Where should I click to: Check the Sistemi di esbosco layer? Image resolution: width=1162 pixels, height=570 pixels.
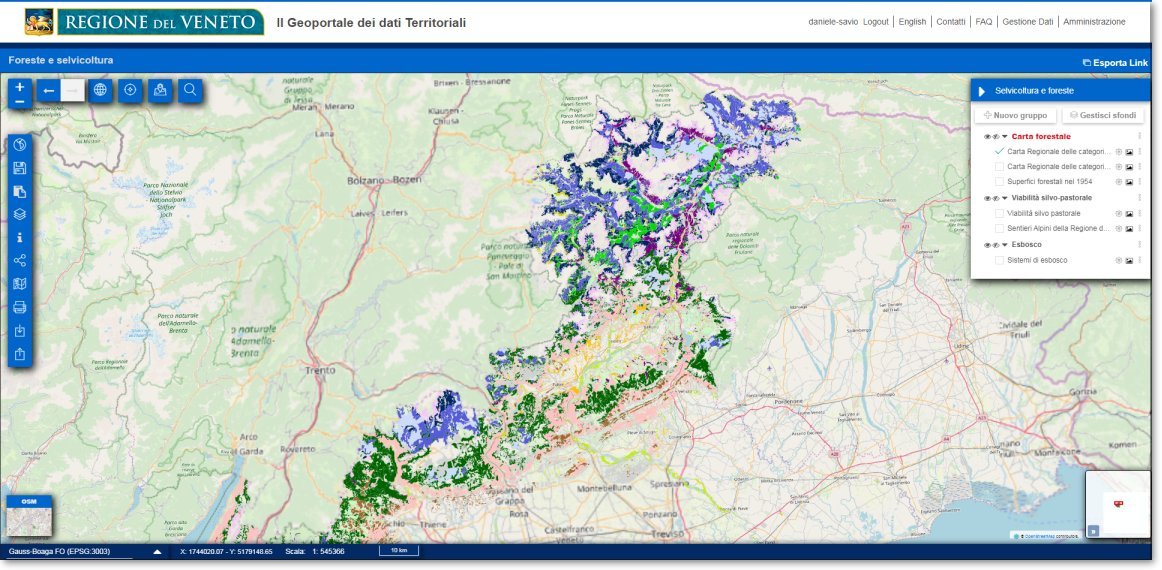click(999, 260)
